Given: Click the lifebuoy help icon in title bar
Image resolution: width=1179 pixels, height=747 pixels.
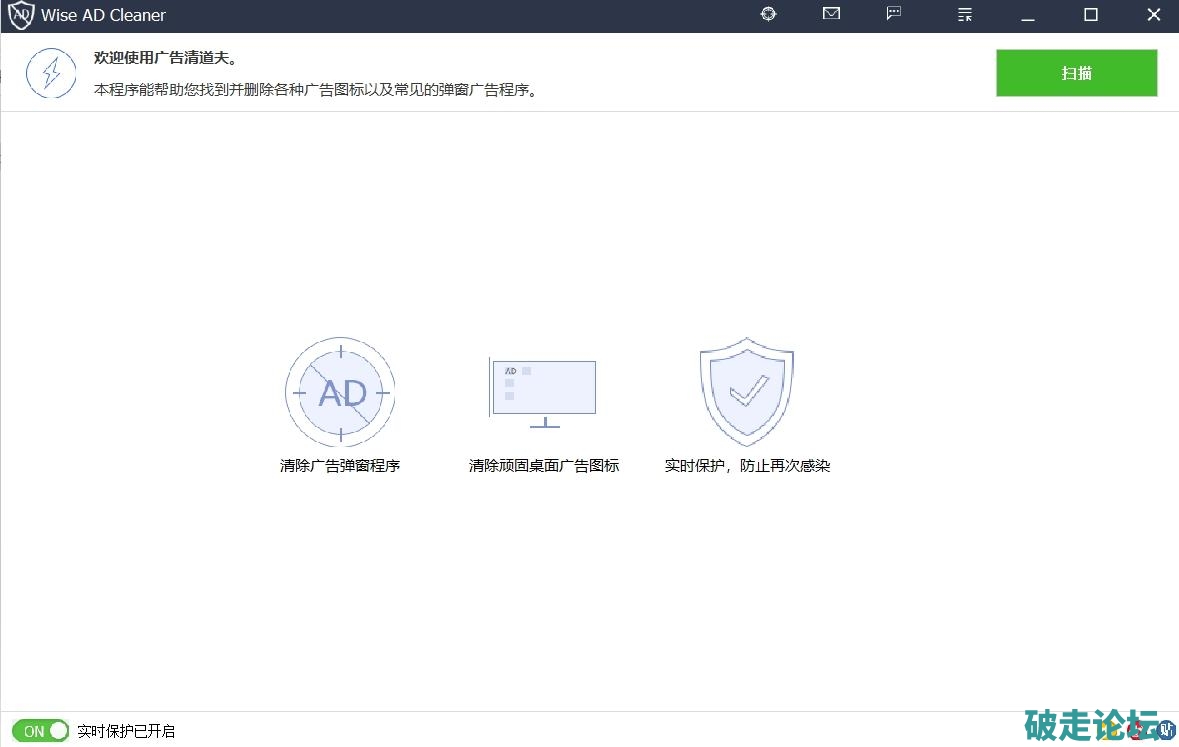Looking at the screenshot, I should [x=768, y=14].
